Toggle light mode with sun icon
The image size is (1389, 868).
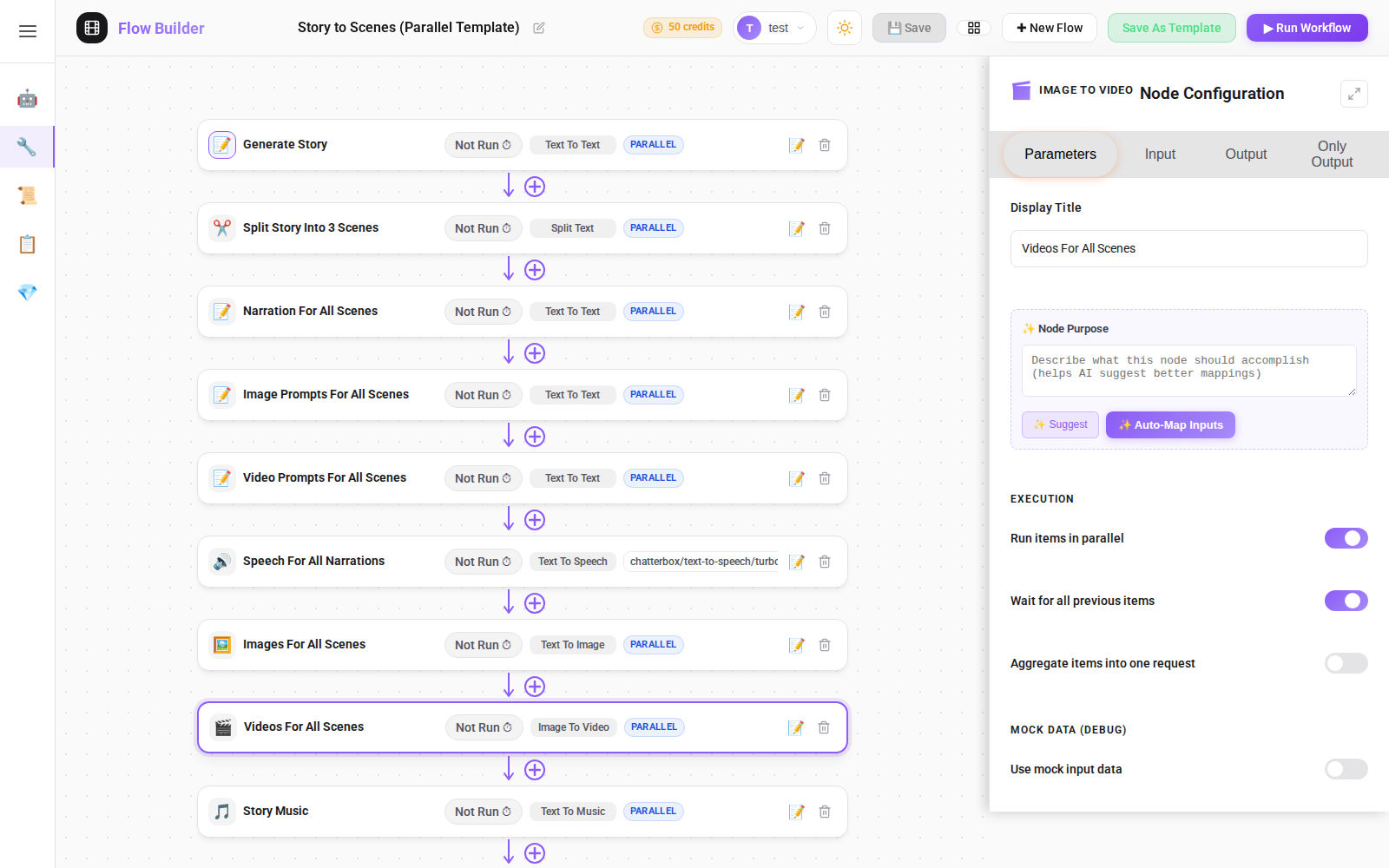tap(844, 28)
